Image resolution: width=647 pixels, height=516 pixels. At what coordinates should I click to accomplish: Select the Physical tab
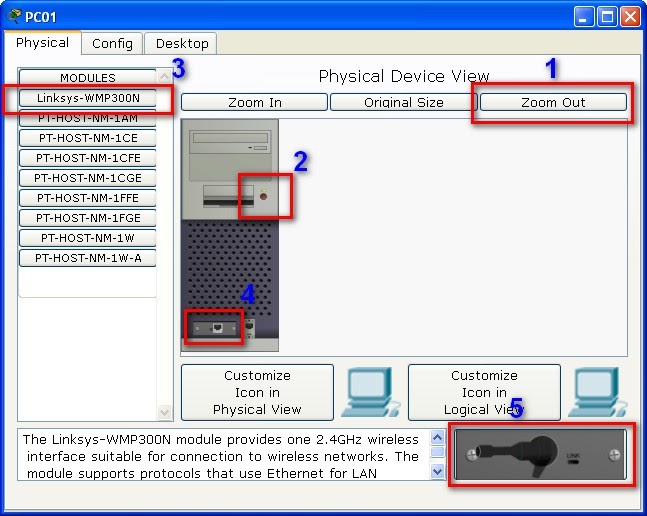coord(42,42)
